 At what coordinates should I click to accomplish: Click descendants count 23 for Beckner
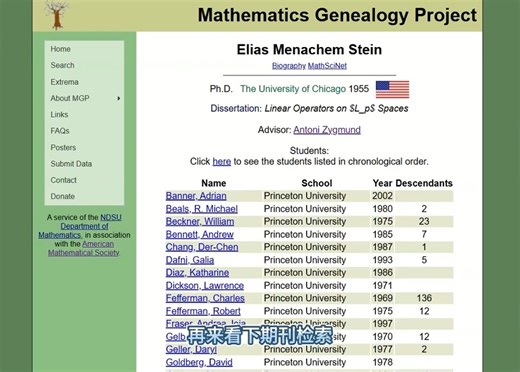pos(424,222)
